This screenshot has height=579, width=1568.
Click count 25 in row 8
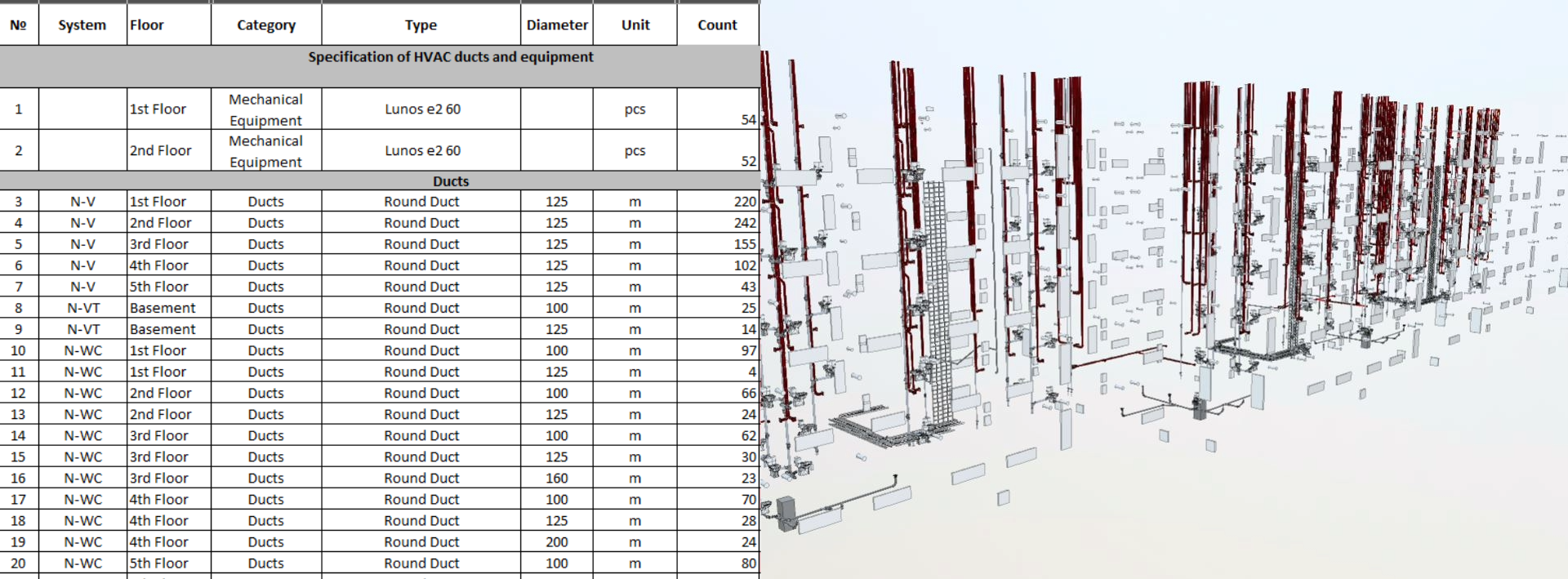coord(718,307)
